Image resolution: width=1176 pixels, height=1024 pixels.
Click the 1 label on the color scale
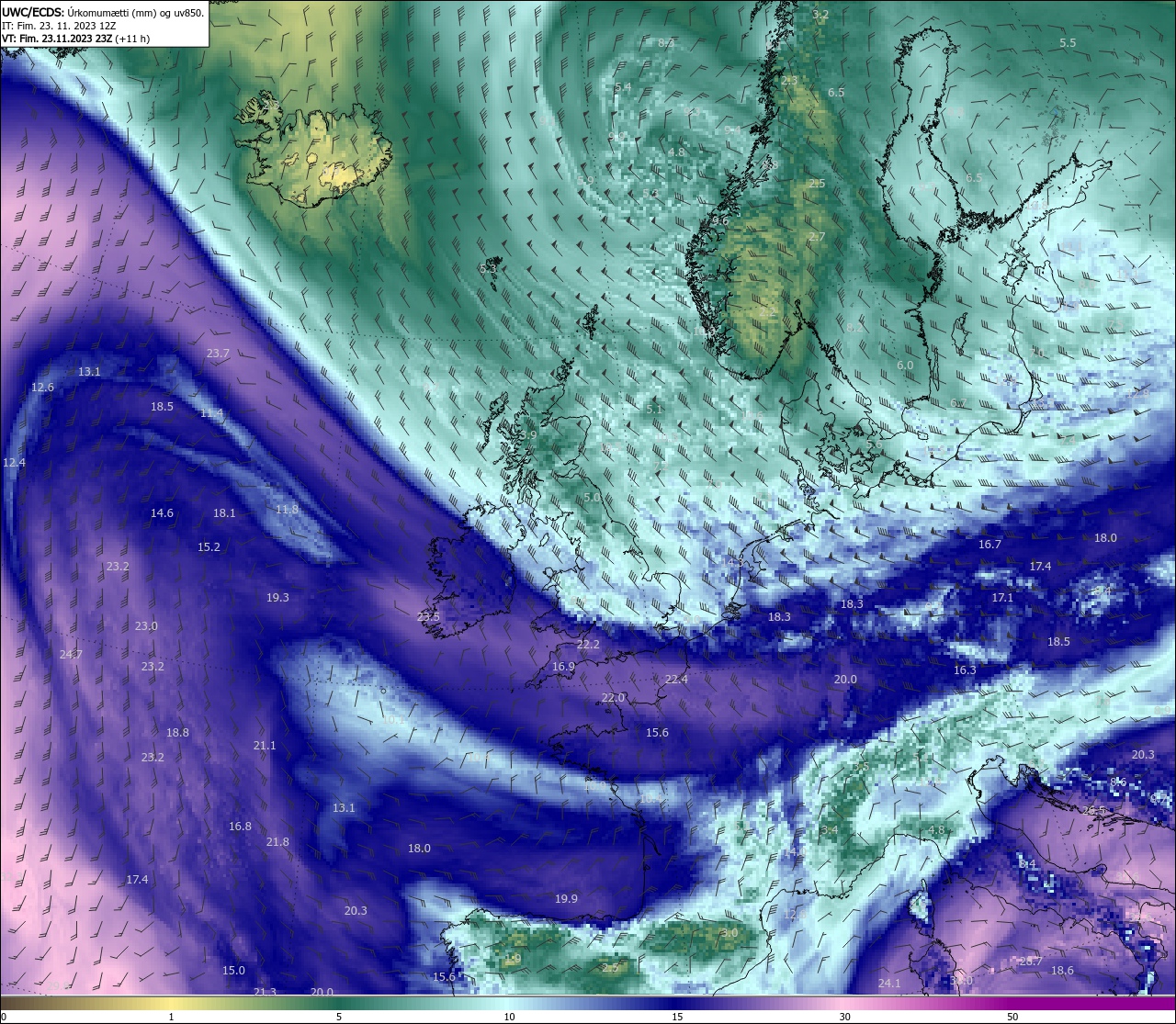click(x=171, y=1017)
